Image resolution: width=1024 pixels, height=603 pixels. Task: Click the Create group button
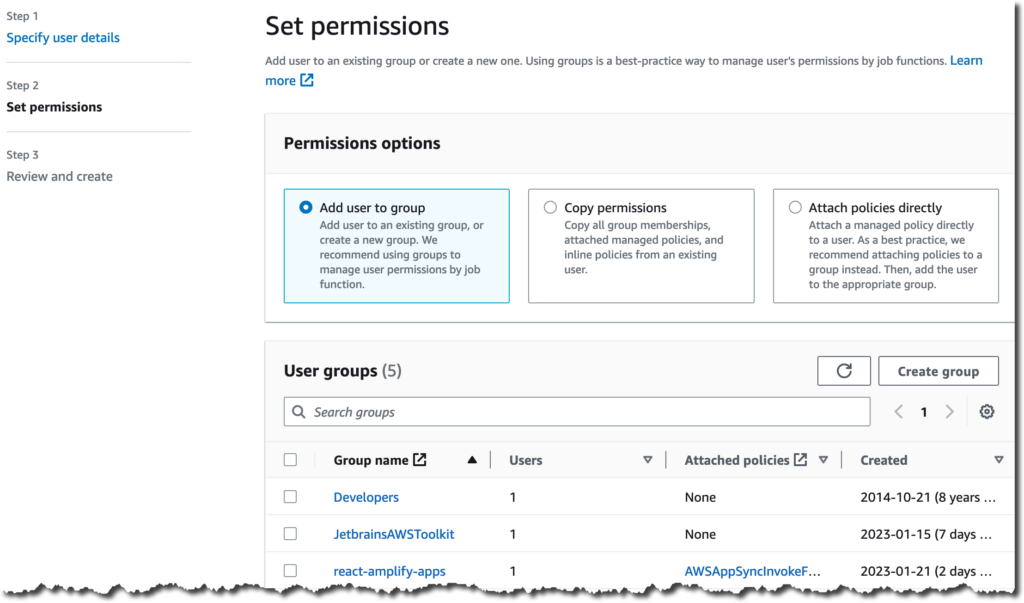(x=938, y=371)
